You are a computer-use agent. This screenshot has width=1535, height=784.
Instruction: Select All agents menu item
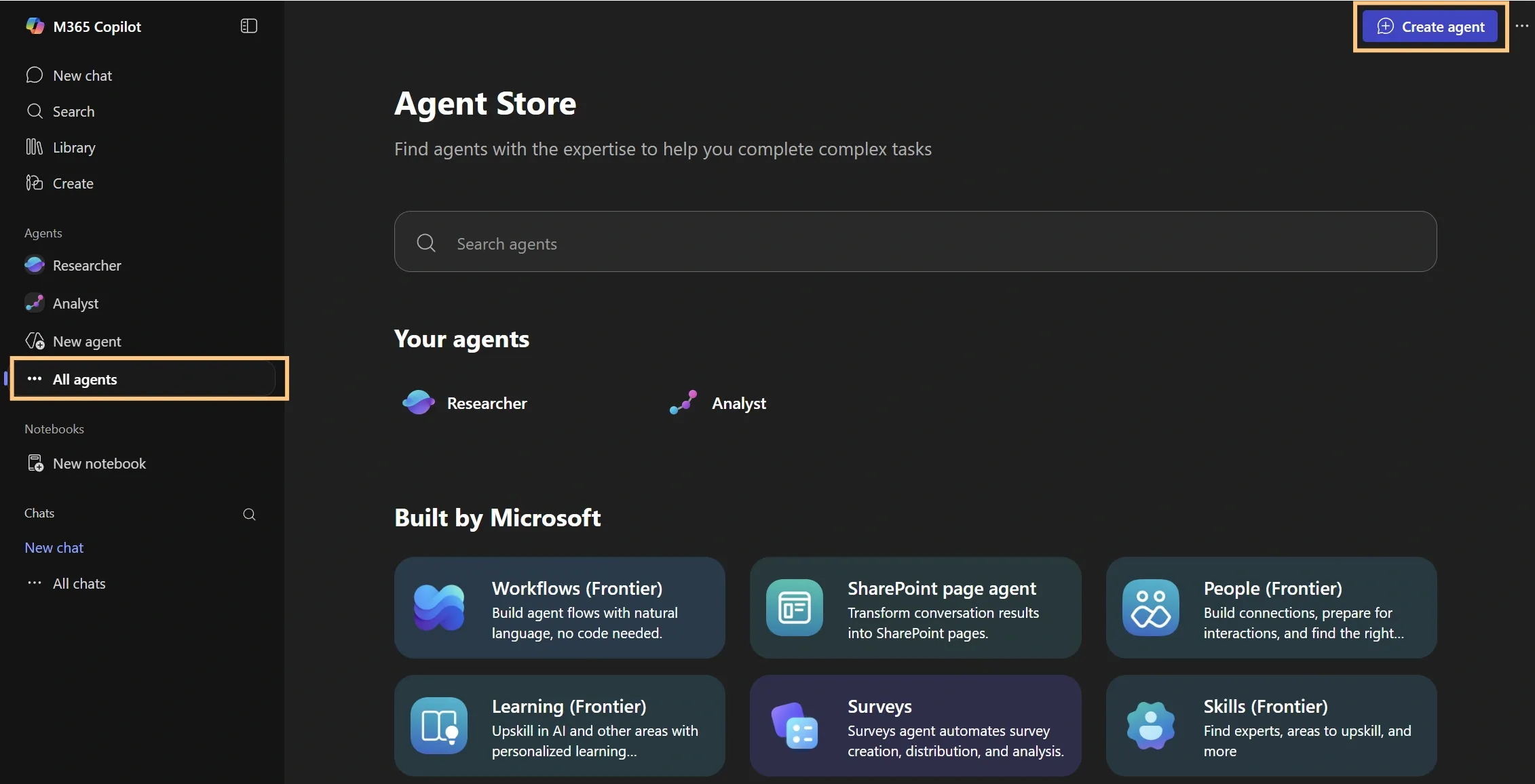click(84, 379)
